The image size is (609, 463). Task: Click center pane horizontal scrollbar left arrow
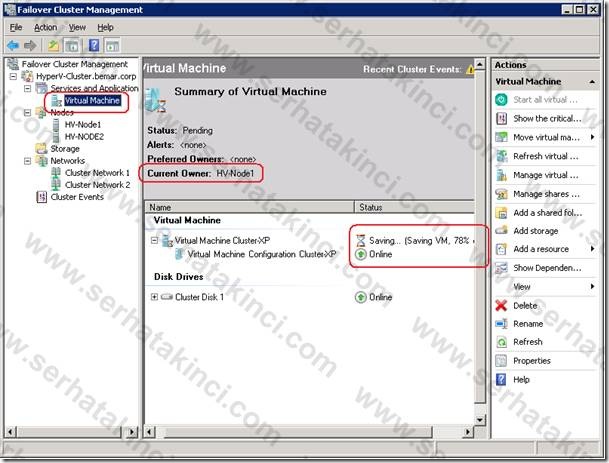click(x=150, y=432)
